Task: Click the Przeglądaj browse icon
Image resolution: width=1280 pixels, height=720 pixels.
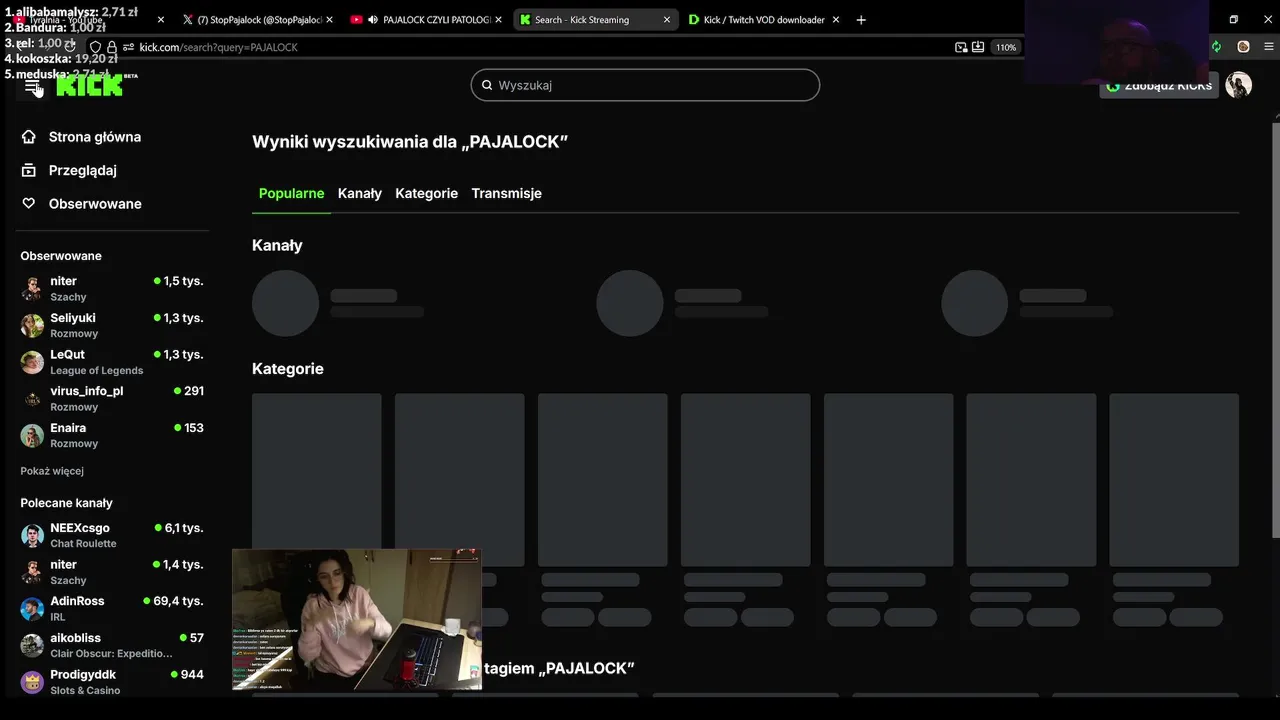Action: tap(29, 170)
